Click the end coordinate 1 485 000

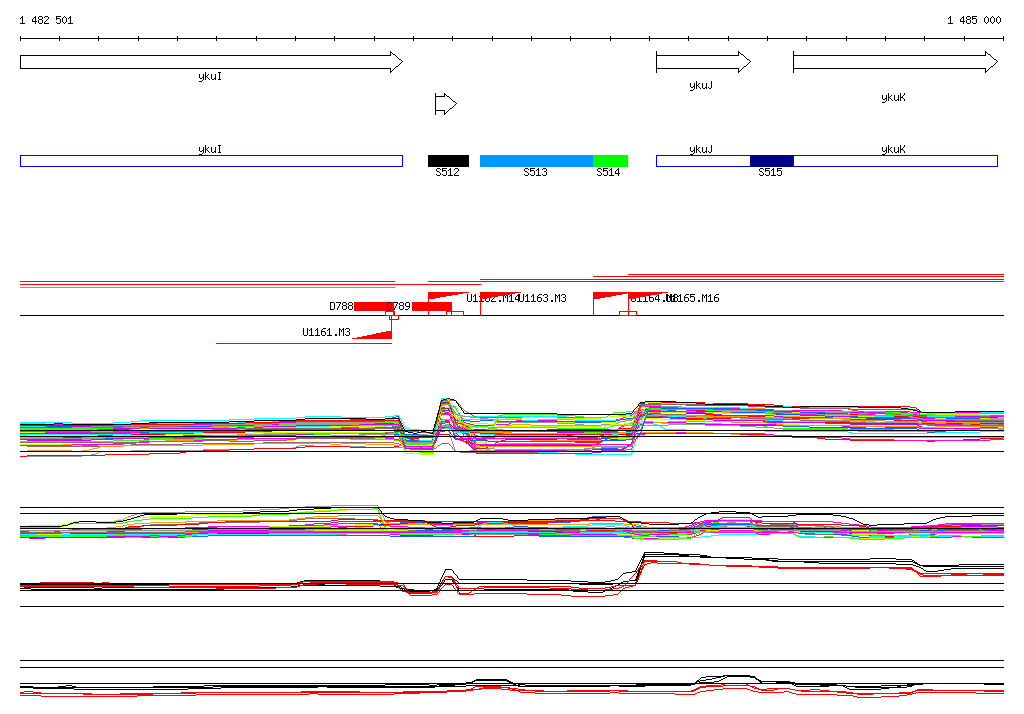tap(974, 20)
